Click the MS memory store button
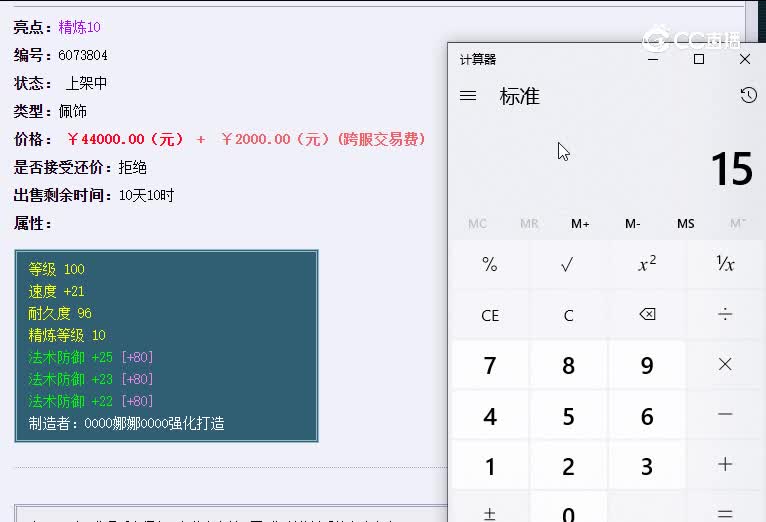 pyautogui.click(x=685, y=224)
